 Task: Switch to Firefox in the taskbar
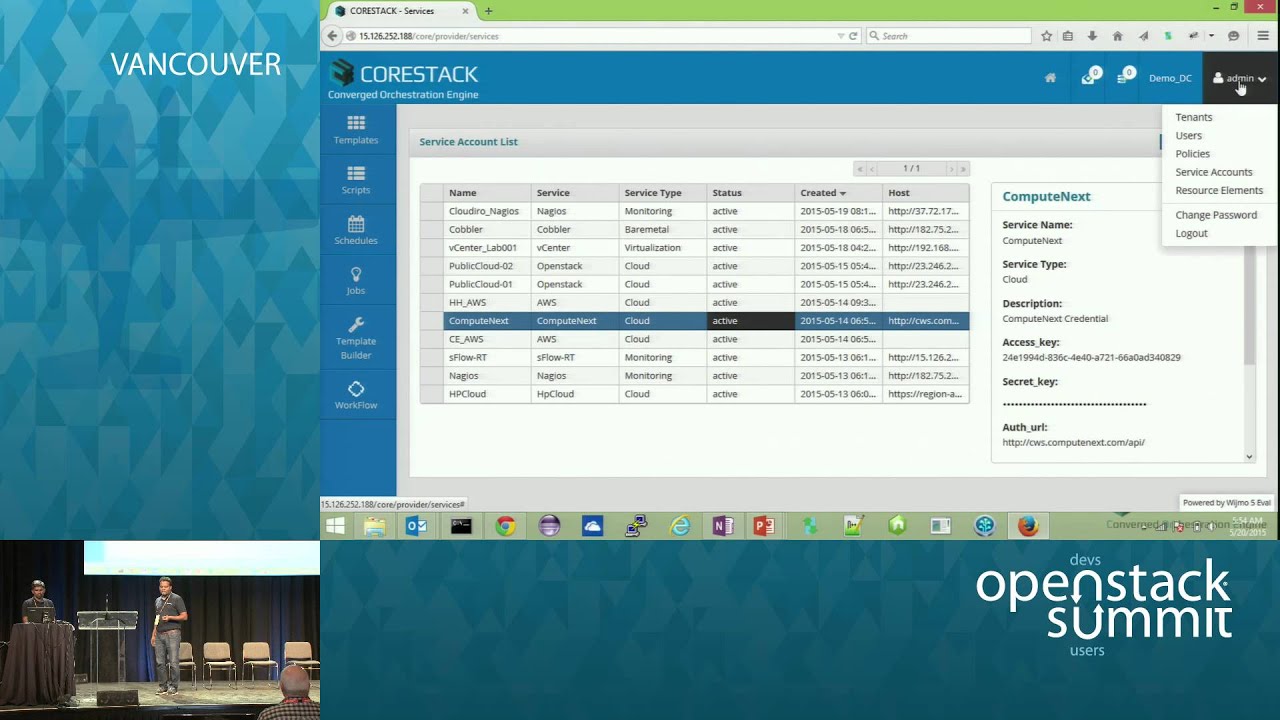[x=1028, y=526]
